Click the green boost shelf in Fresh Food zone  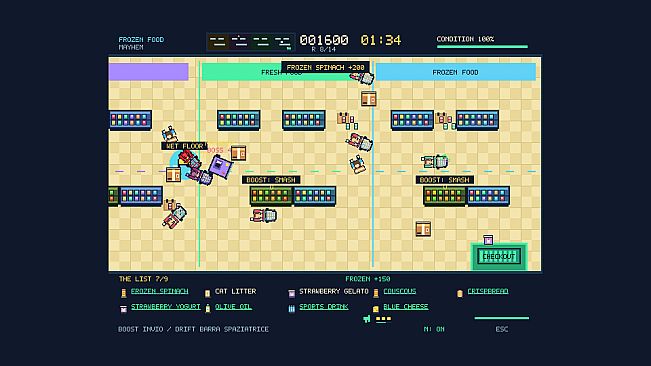(271, 196)
